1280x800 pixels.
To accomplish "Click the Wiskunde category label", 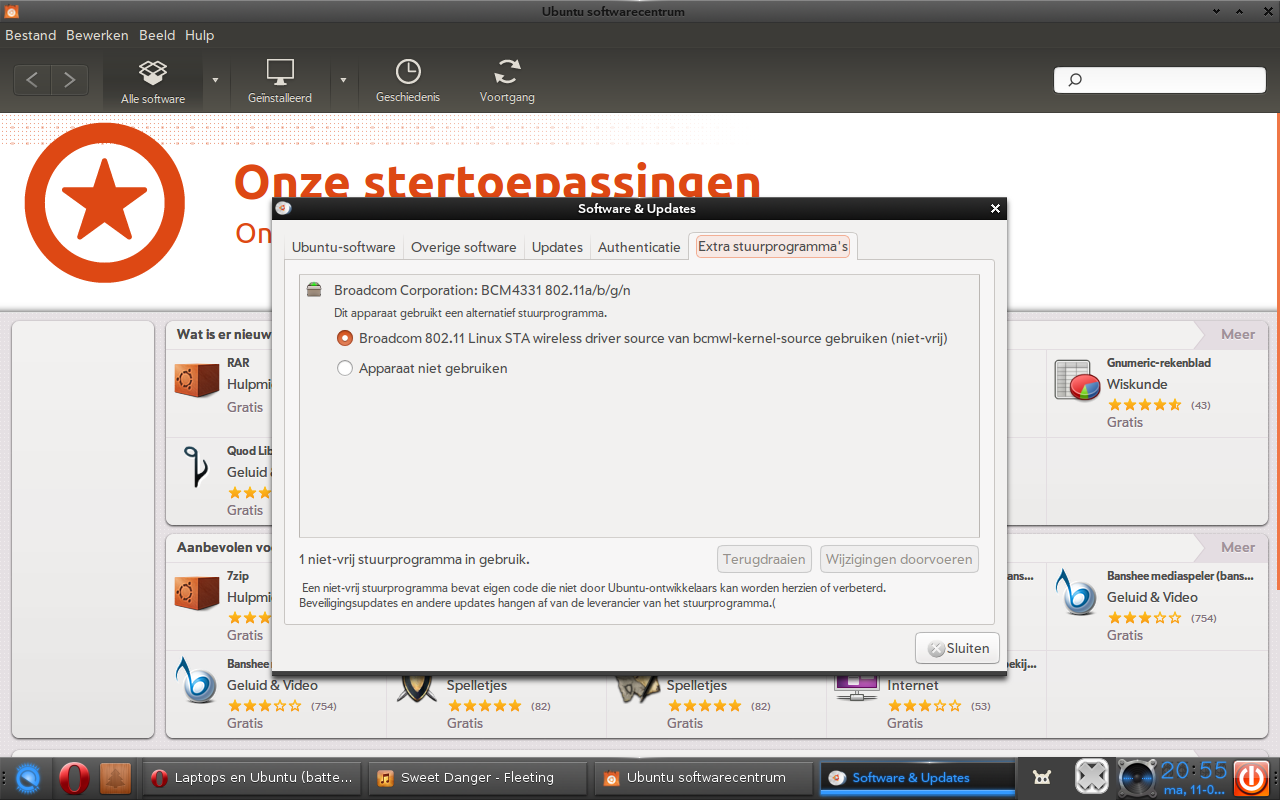I will 1137,384.
